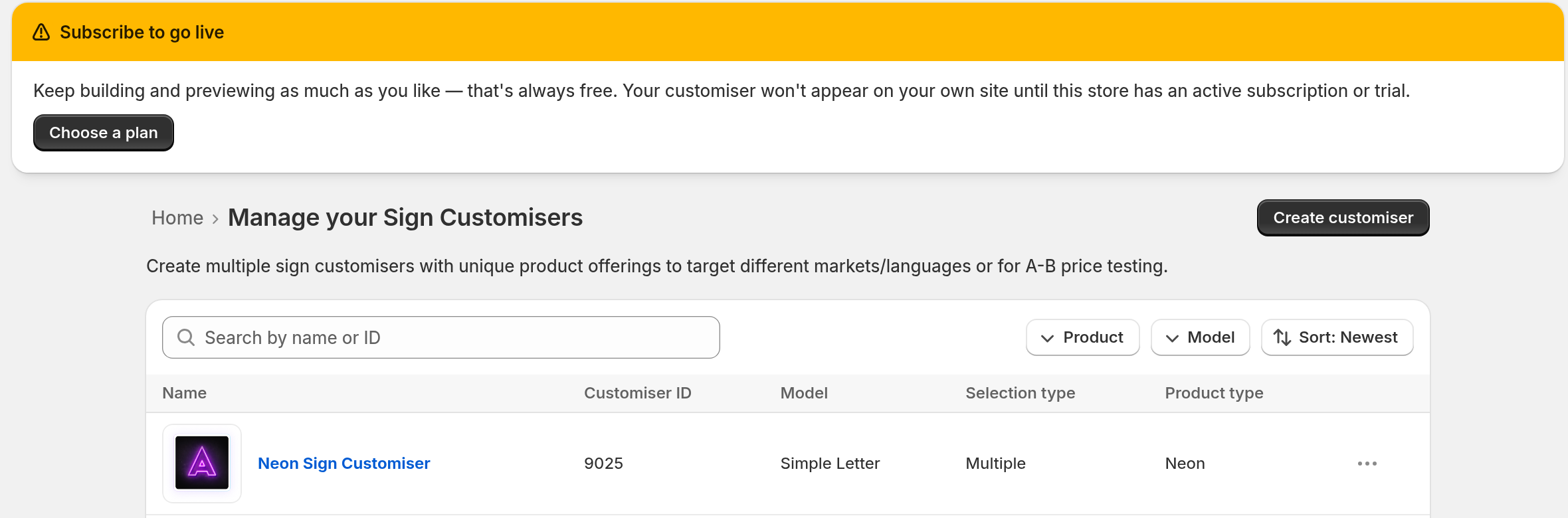Click the Subscribe to go live heading
This screenshot has width=1568, height=518.
[x=142, y=32]
